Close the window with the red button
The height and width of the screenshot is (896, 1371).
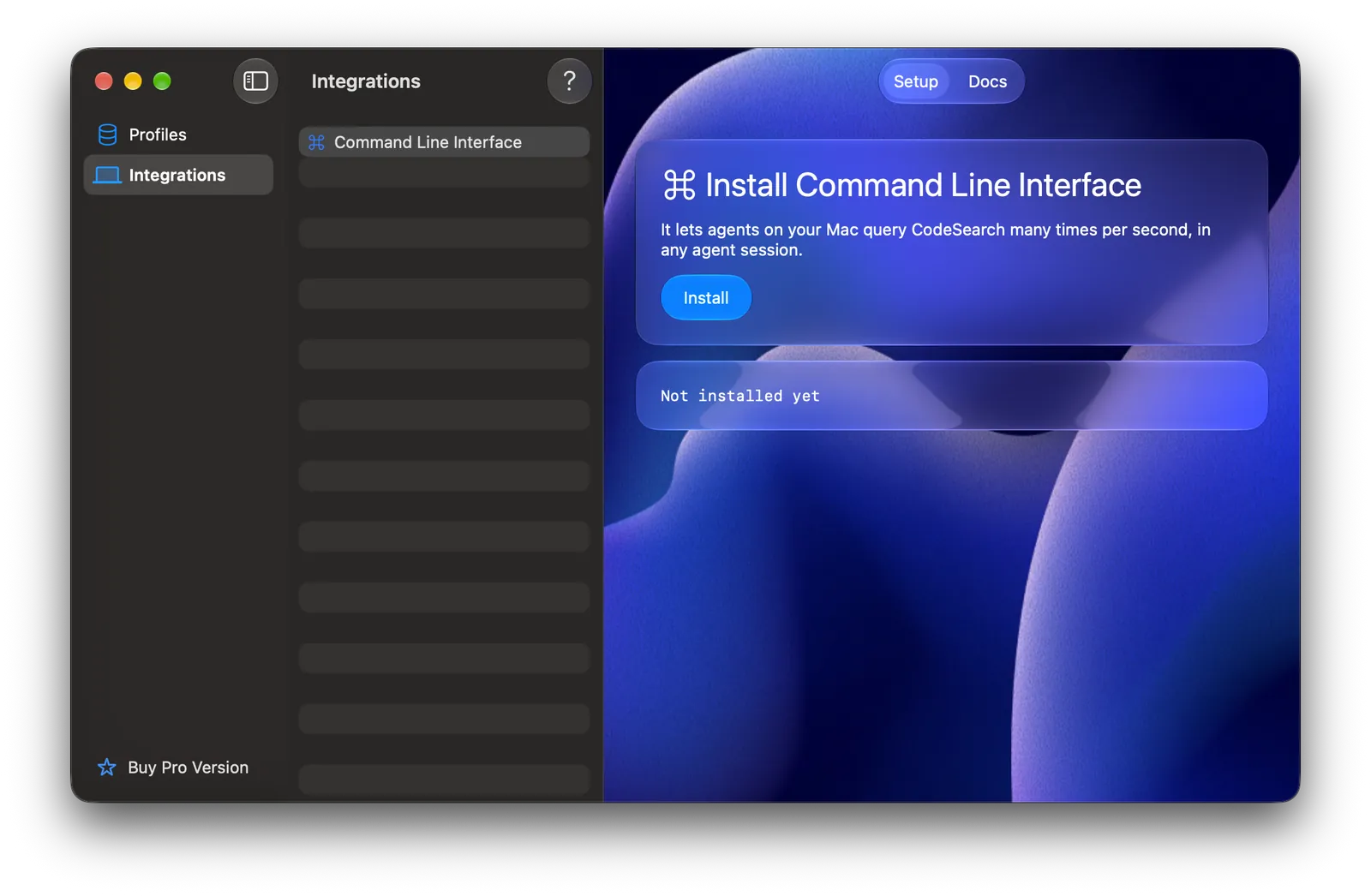pyautogui.click(x=104, y=81)
